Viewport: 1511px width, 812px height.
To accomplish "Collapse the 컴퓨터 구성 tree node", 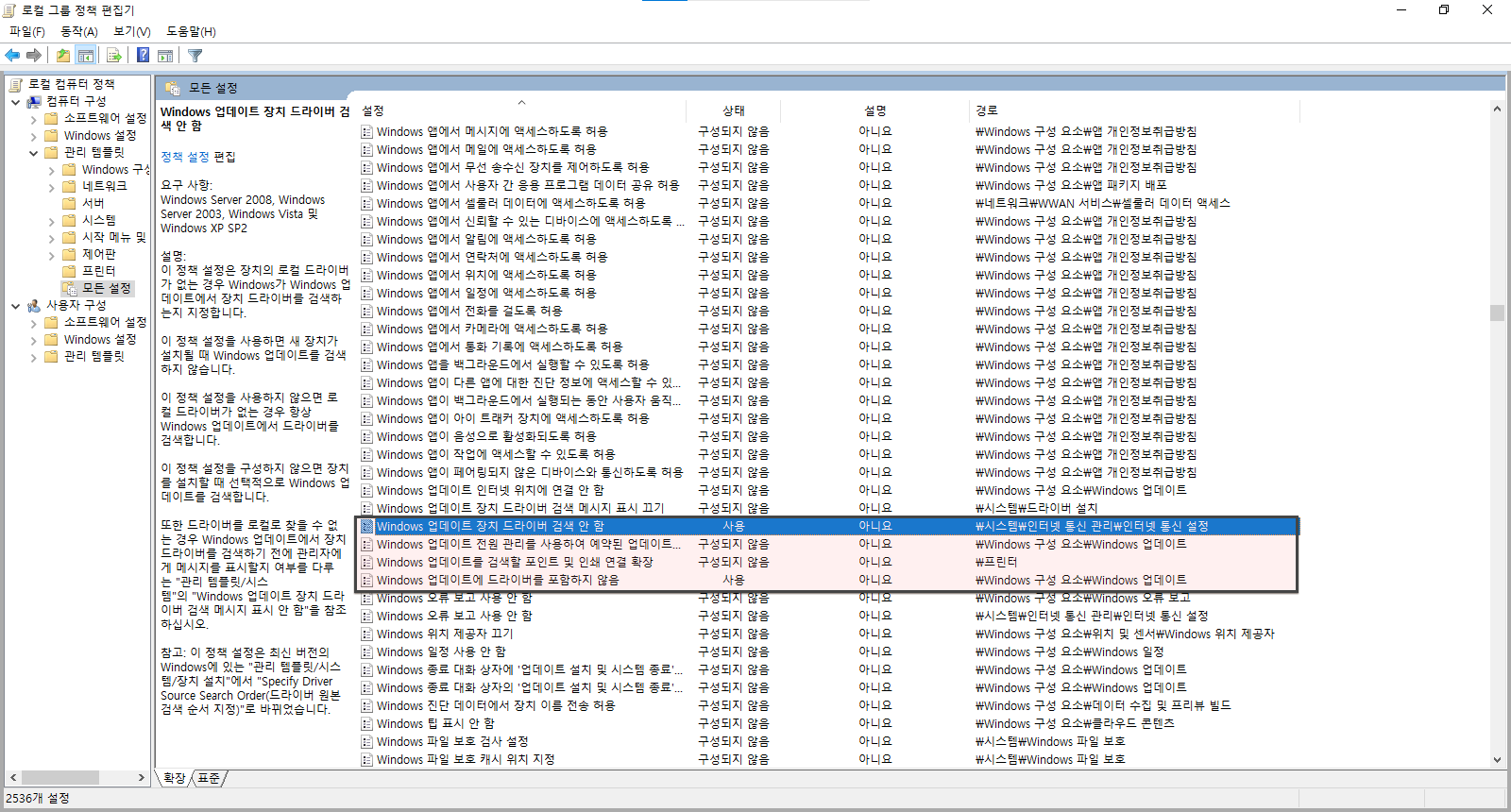I will [x=15, y=101].
